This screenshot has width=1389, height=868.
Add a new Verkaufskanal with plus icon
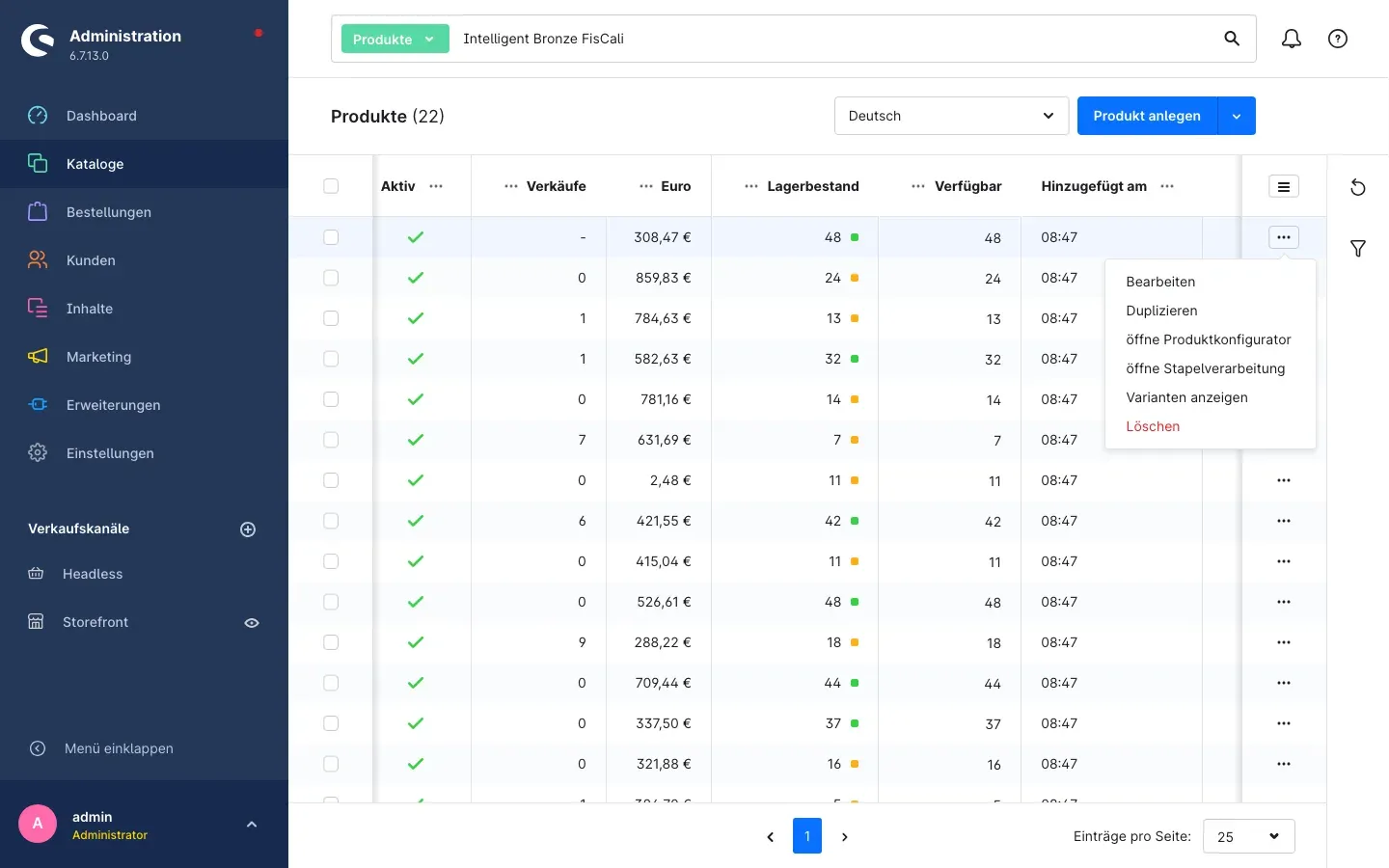click(248, 529)
